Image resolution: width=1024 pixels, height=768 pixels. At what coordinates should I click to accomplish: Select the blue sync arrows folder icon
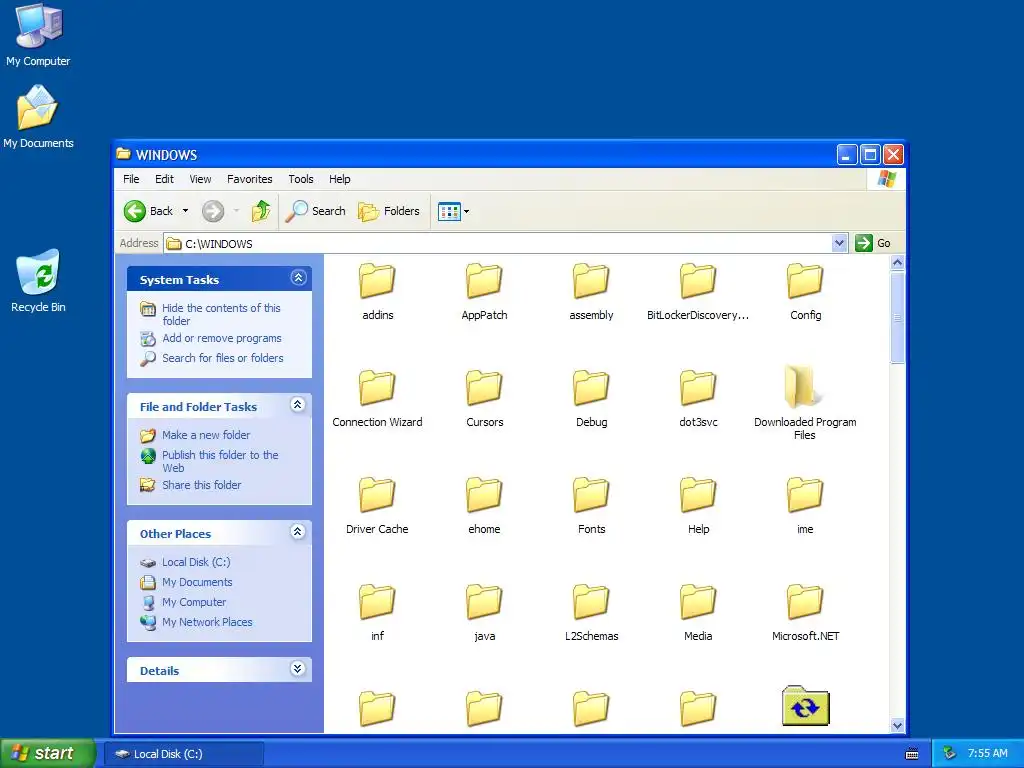point(805,706)
